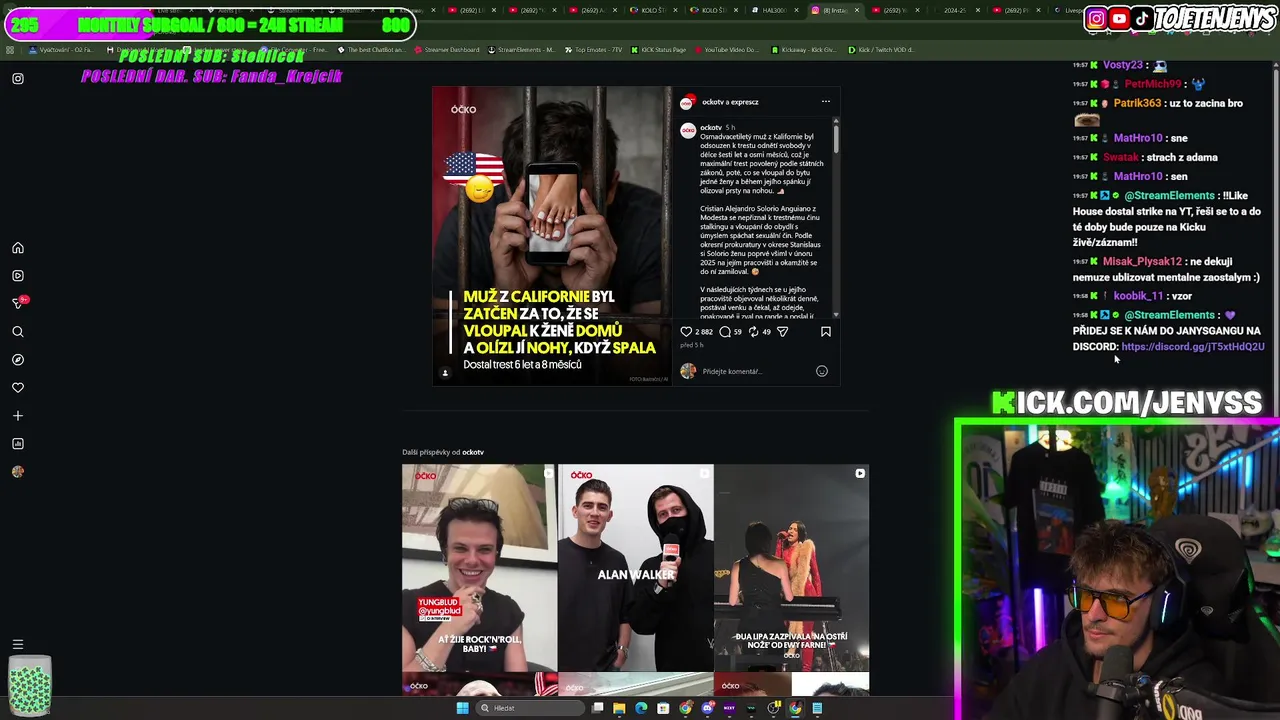Open the Streamer Dashboard bookmark

pyautogui.click(x=446, y=50)
